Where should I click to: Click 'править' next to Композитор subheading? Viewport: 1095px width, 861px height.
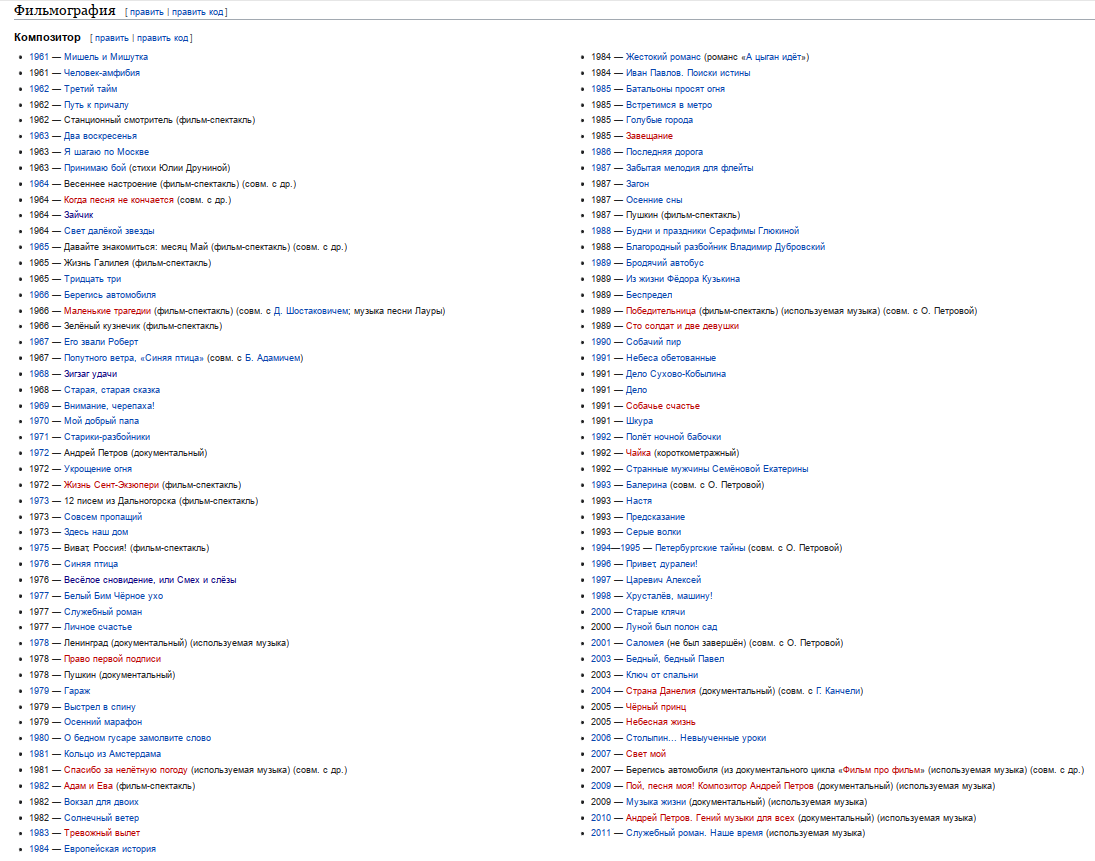point(112,38)
